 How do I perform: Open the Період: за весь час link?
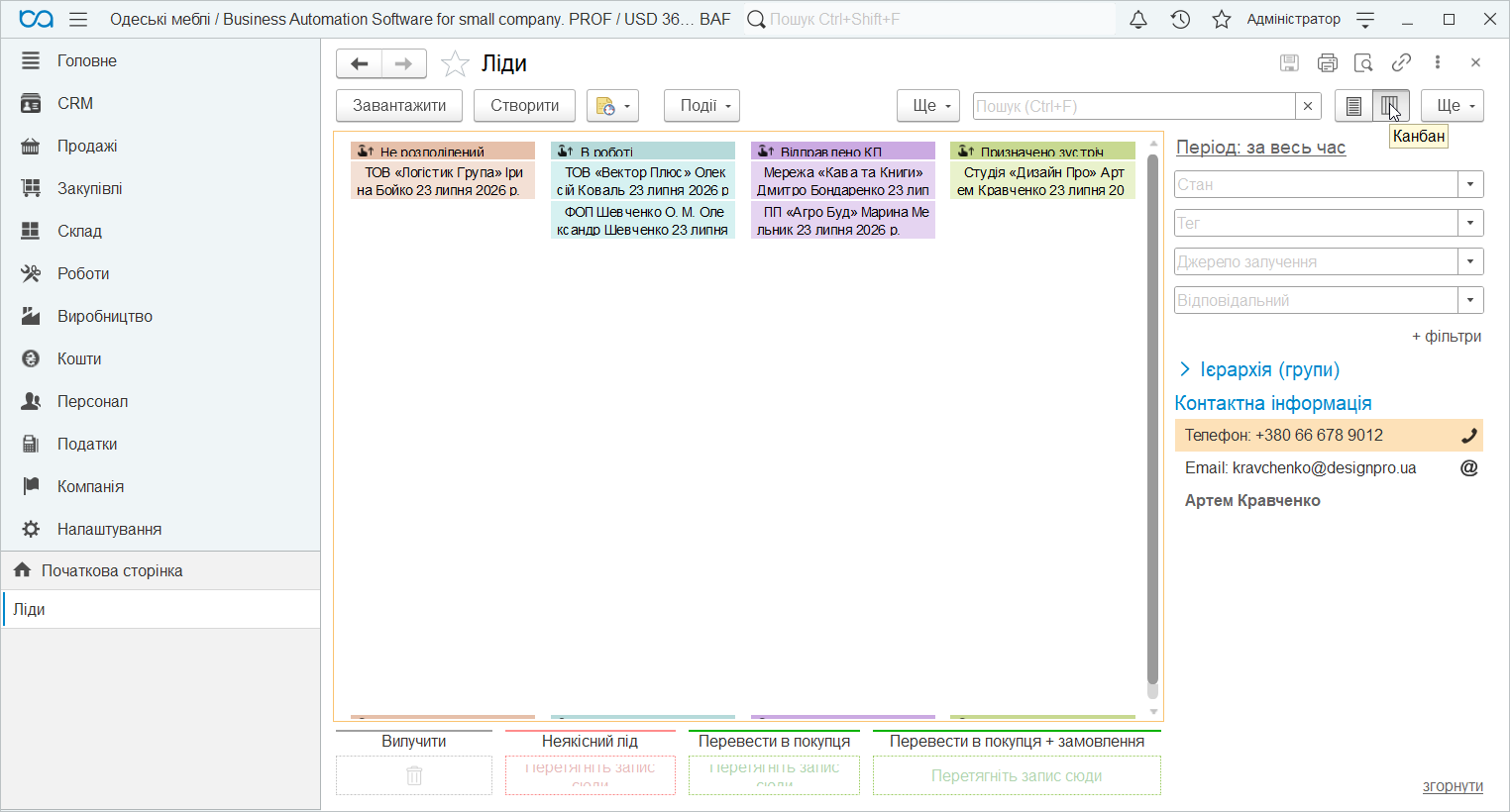coord(1260,148)
